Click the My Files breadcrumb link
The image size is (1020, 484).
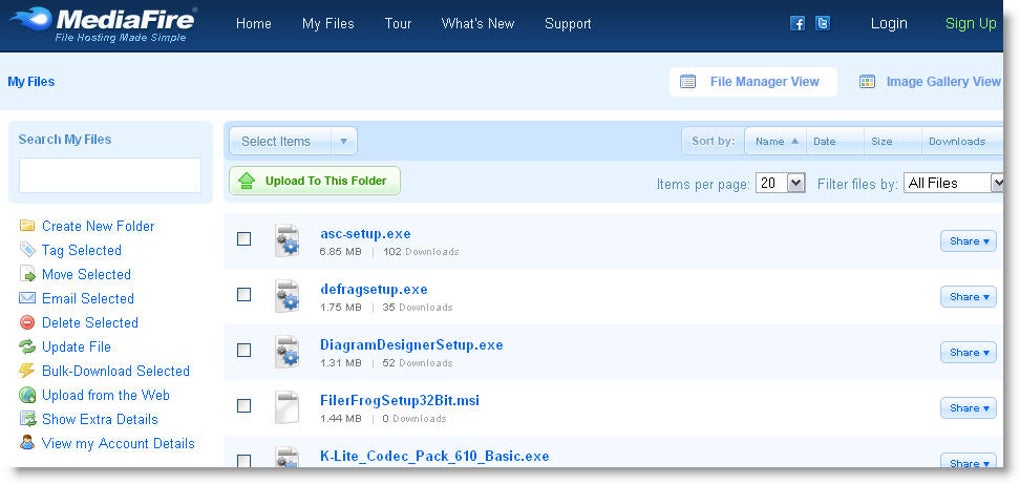click(31, 82)
